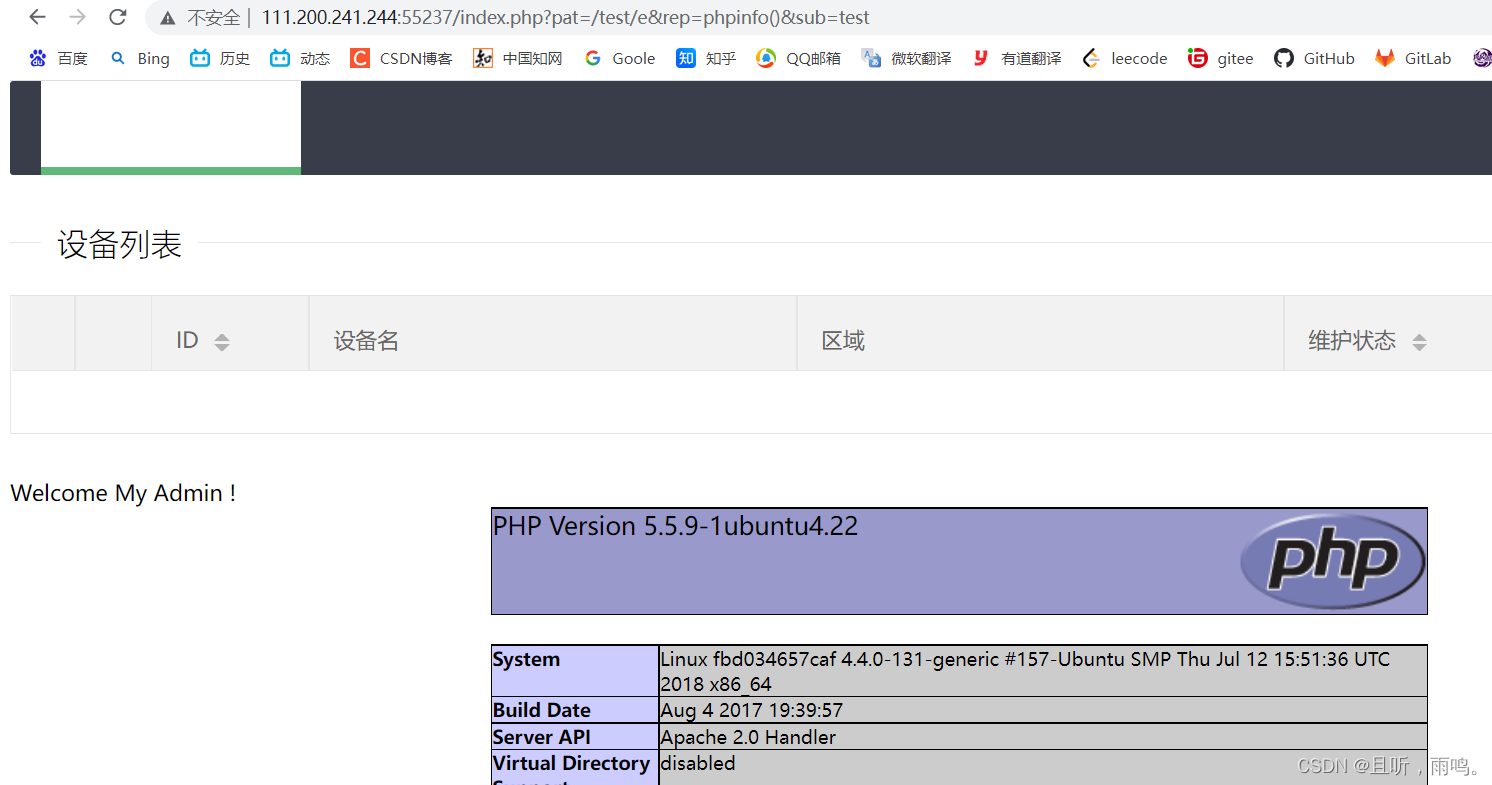
Task: Click the 设备列表 heading
Action: [120, 244]
